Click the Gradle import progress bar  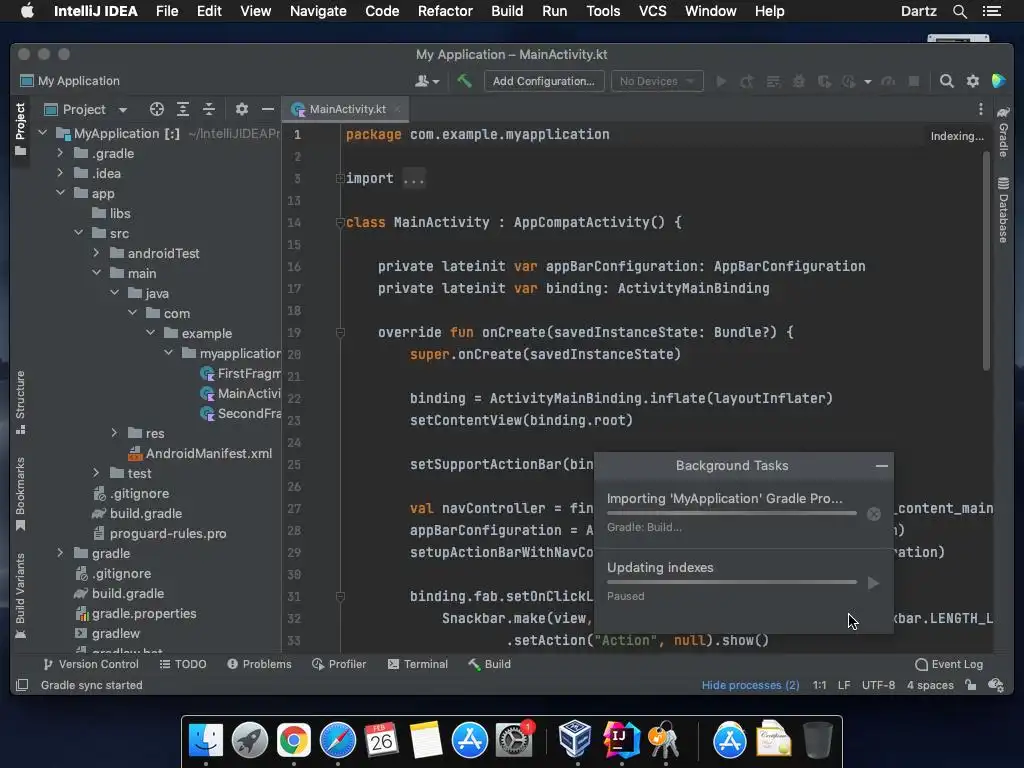(x=731, y=513)
